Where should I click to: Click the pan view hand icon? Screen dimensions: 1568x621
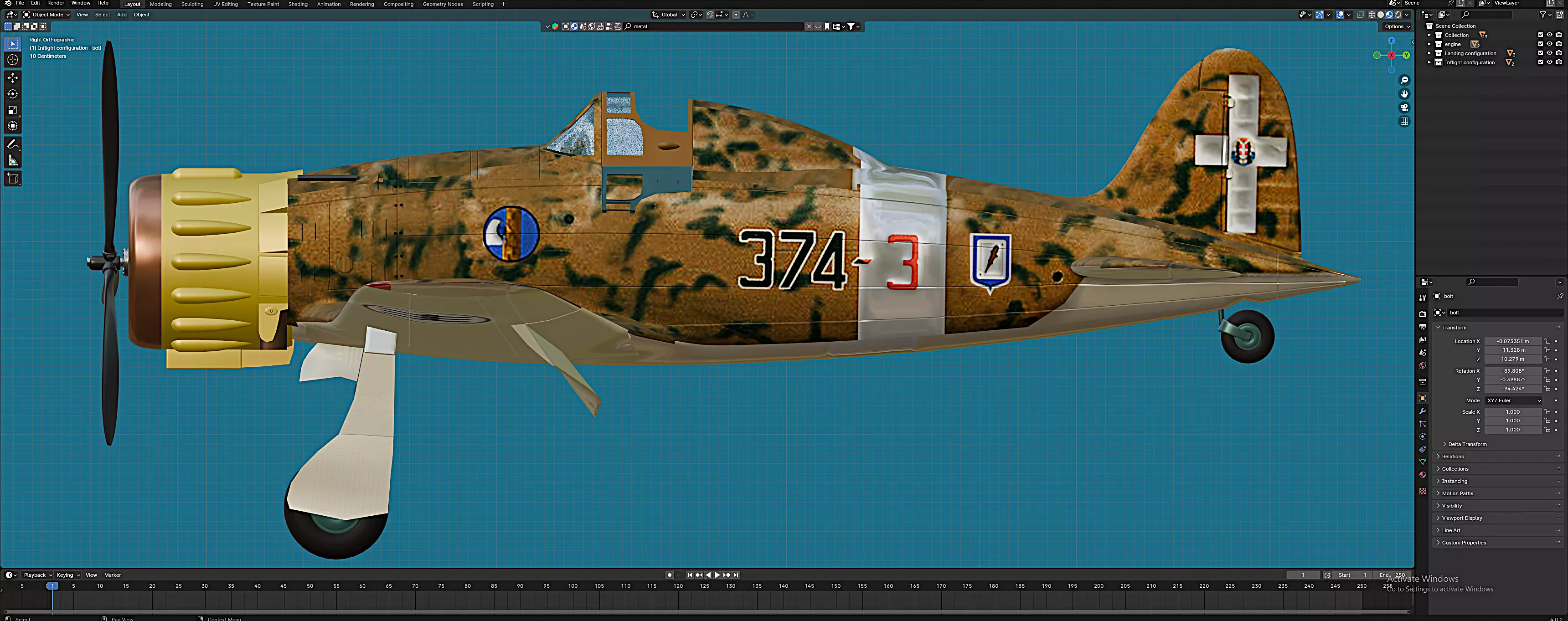[x=1404, y=94]
